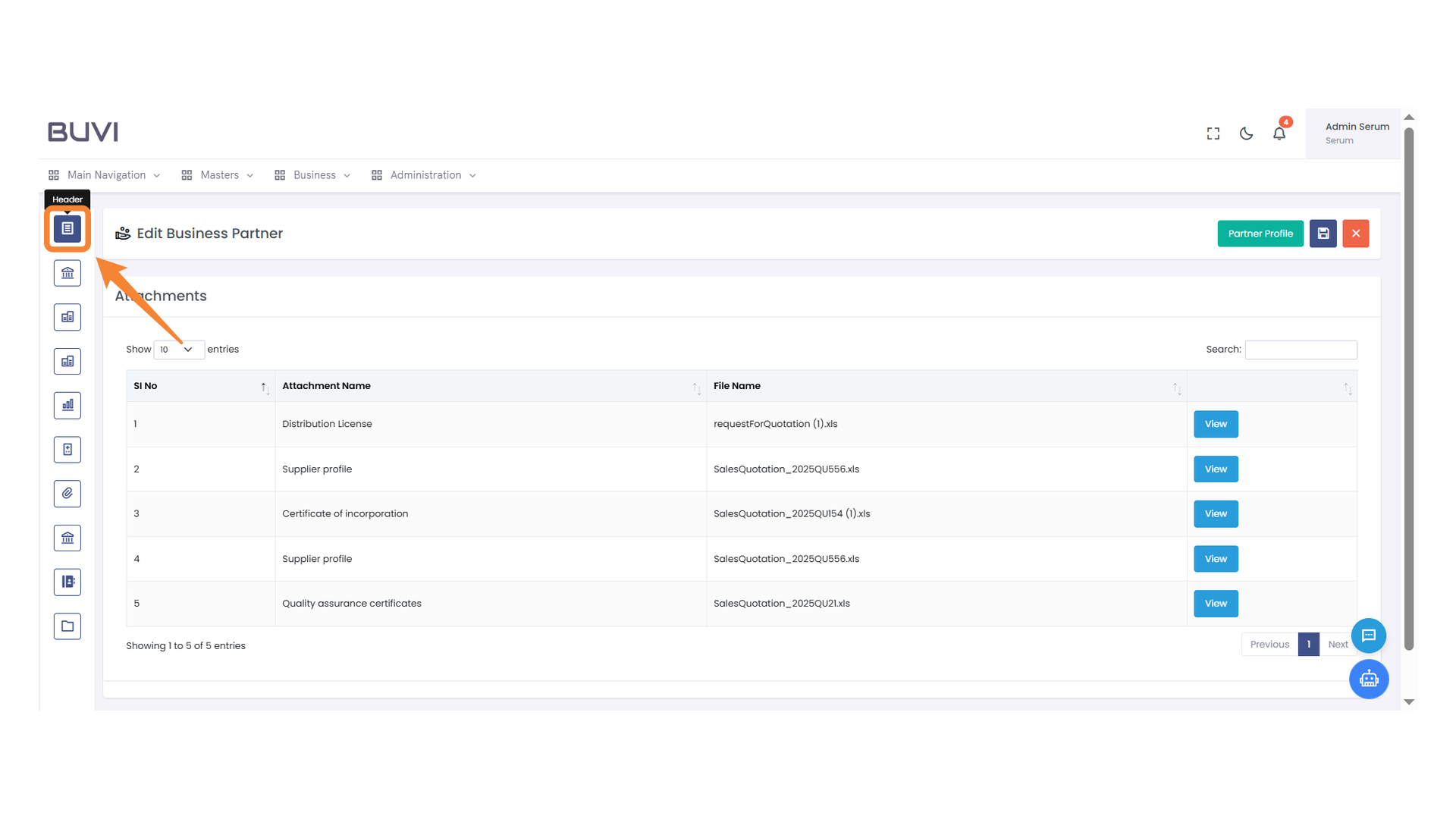Open the Header section icon in sidebar

point(67,228)
